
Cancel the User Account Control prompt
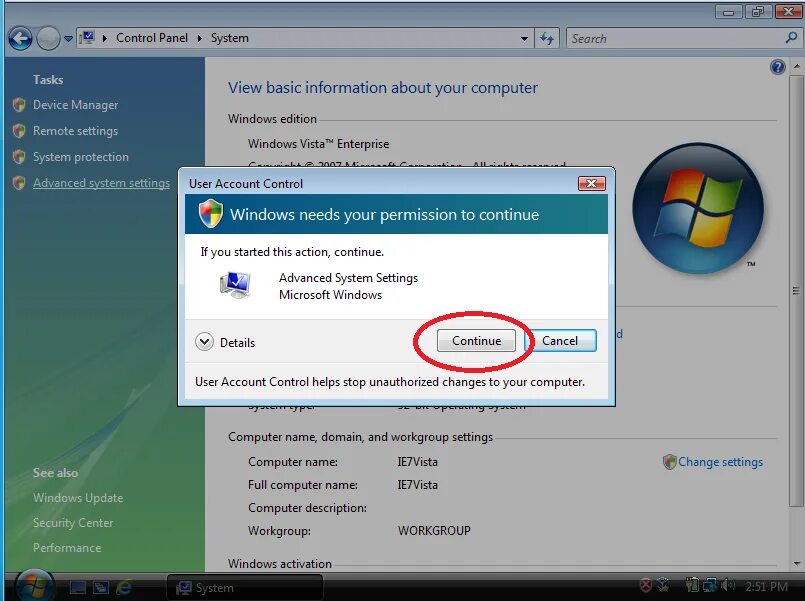[562, 341]
